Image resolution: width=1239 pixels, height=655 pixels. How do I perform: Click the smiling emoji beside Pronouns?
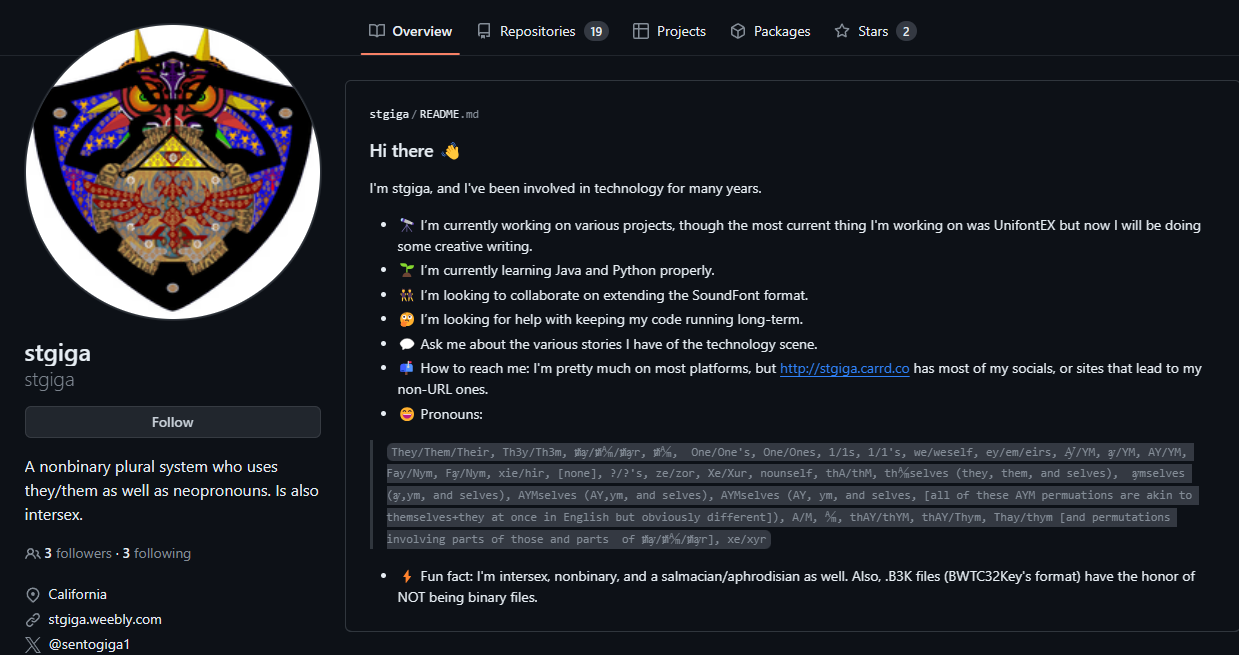(x=406, y=414)
